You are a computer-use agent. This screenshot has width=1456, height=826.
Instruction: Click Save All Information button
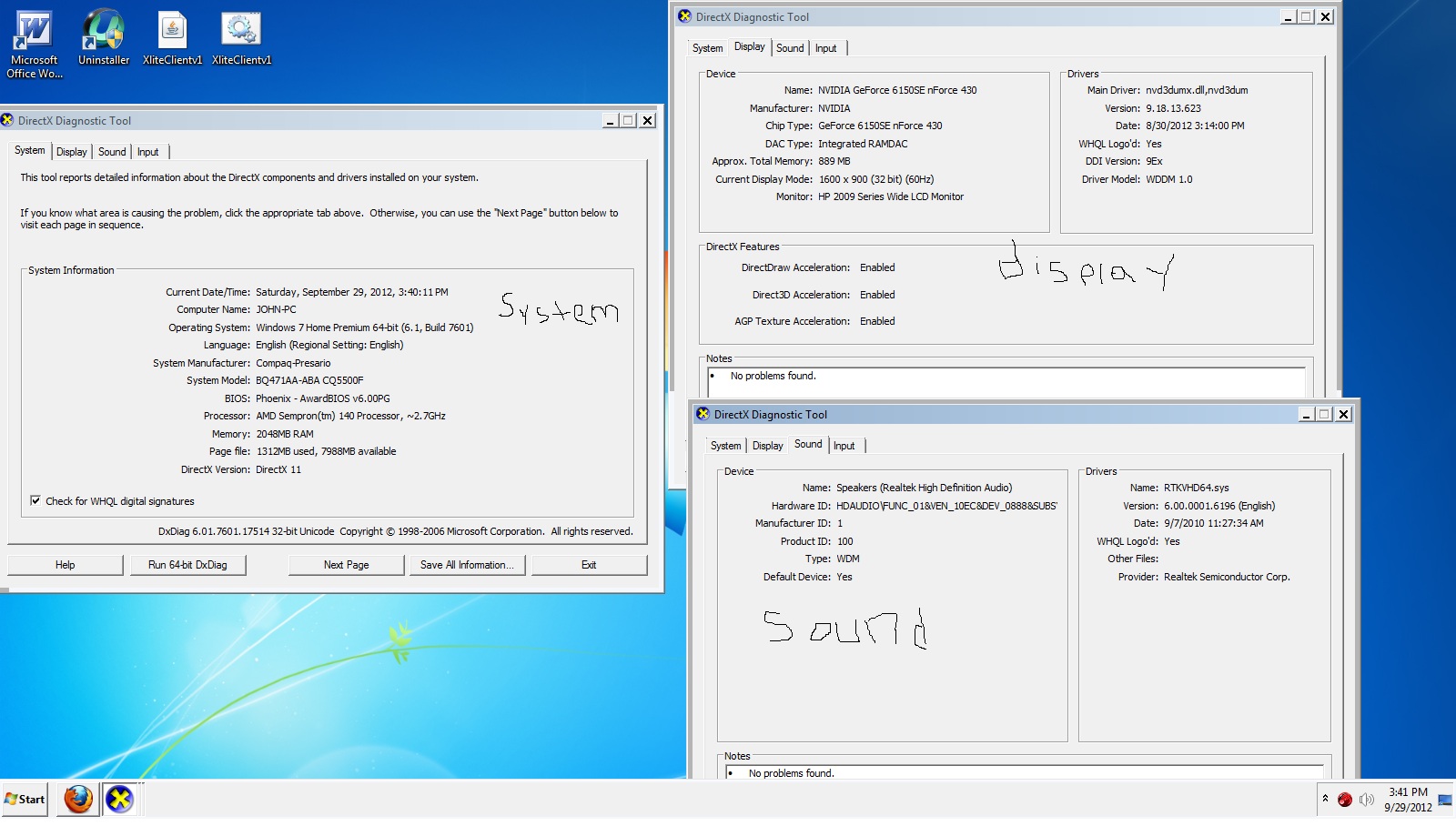pos(467,565)
